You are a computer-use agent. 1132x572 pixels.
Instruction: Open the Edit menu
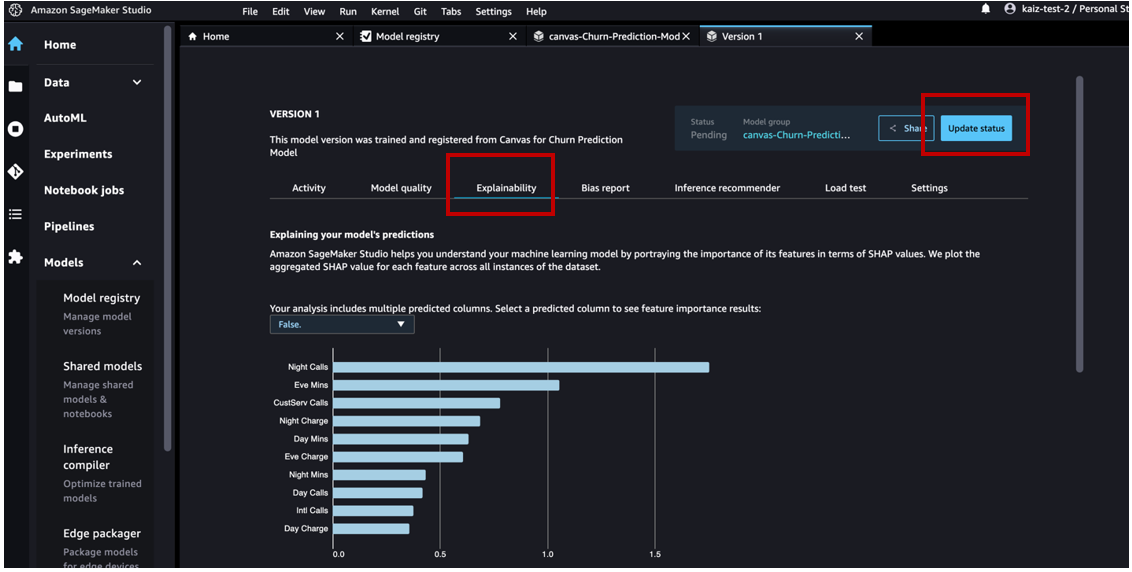coord(281,12)
